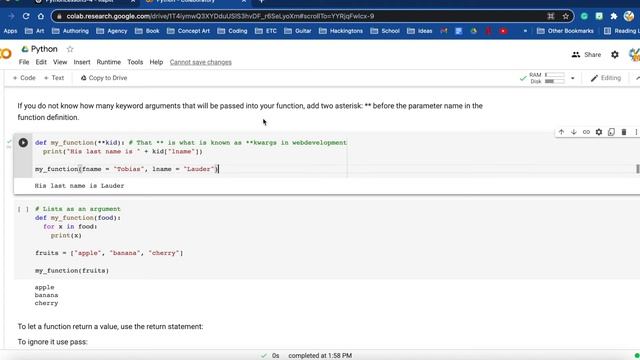The width and height of the screenshot is (640, 360).
Task: Delete the selected cell with trash icon
Action: (x=624, y=132)
